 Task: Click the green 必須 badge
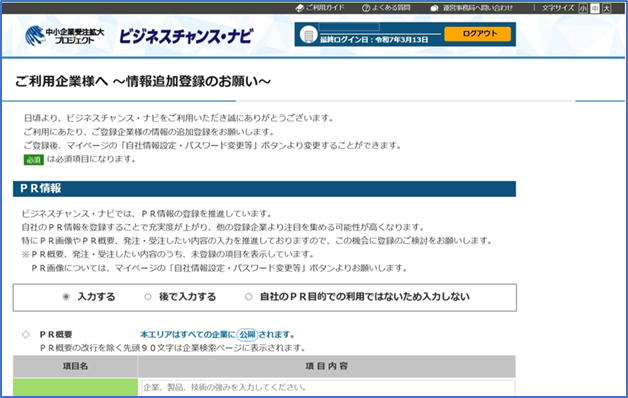(x=34, y=160)
